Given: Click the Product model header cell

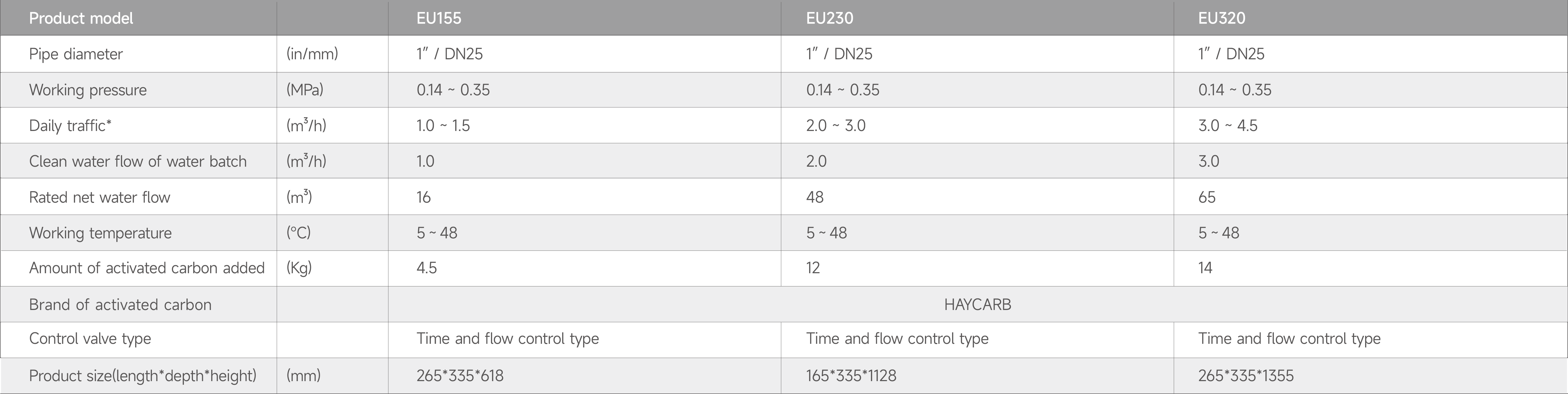Looking at the screenshot, I should coord(81,18).
